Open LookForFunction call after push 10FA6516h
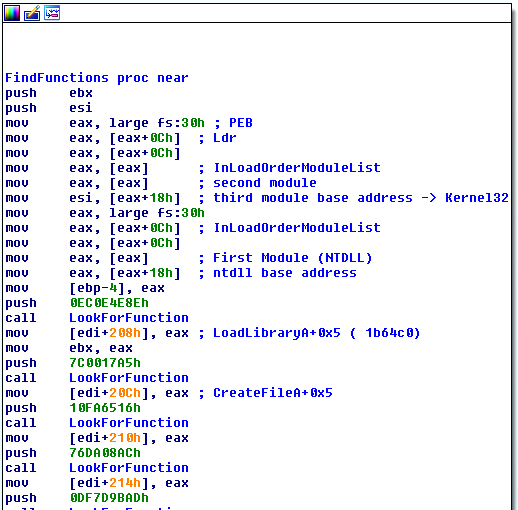 coord(129,423)
